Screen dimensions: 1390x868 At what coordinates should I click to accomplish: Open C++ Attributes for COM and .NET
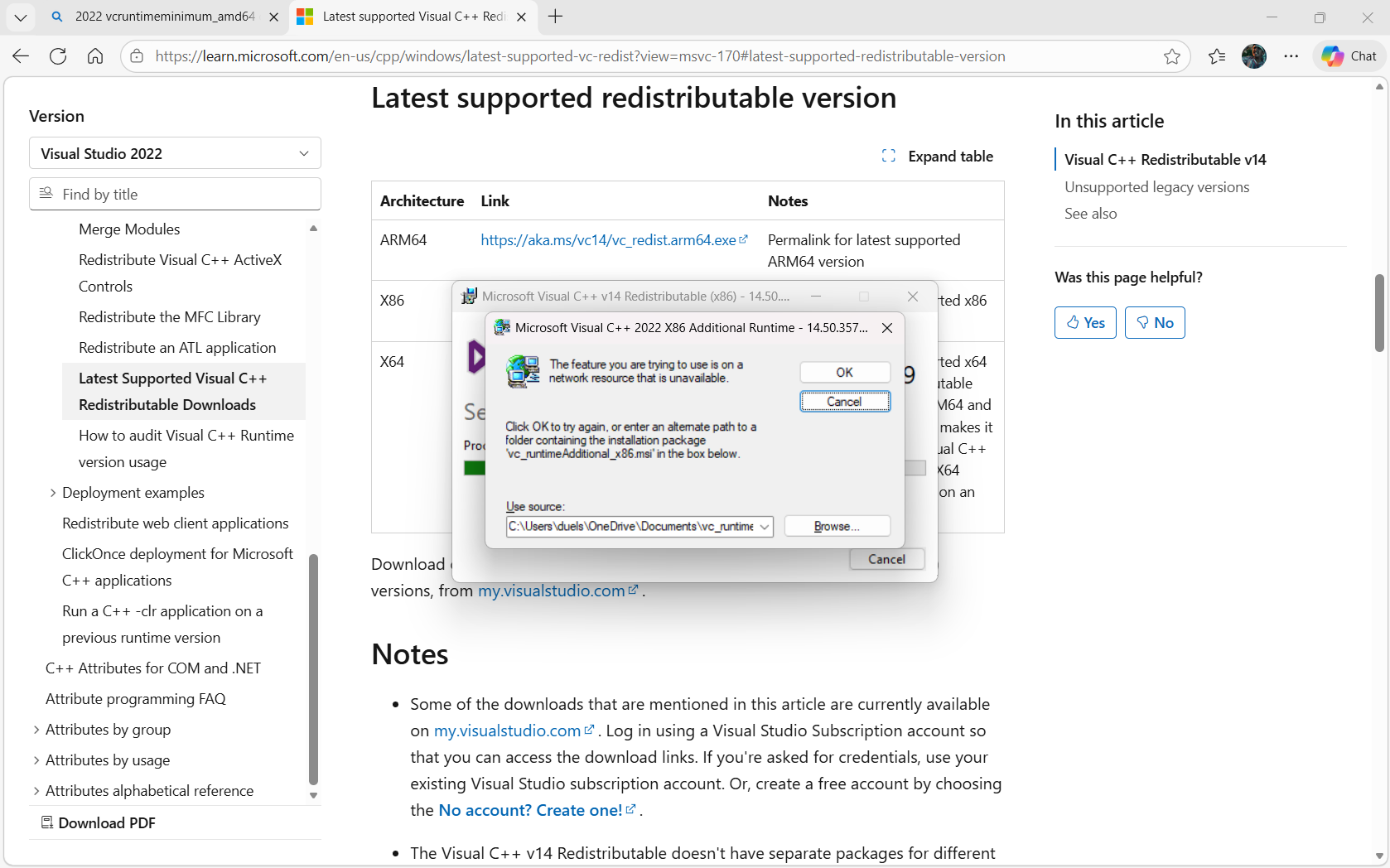coord(153,668)
